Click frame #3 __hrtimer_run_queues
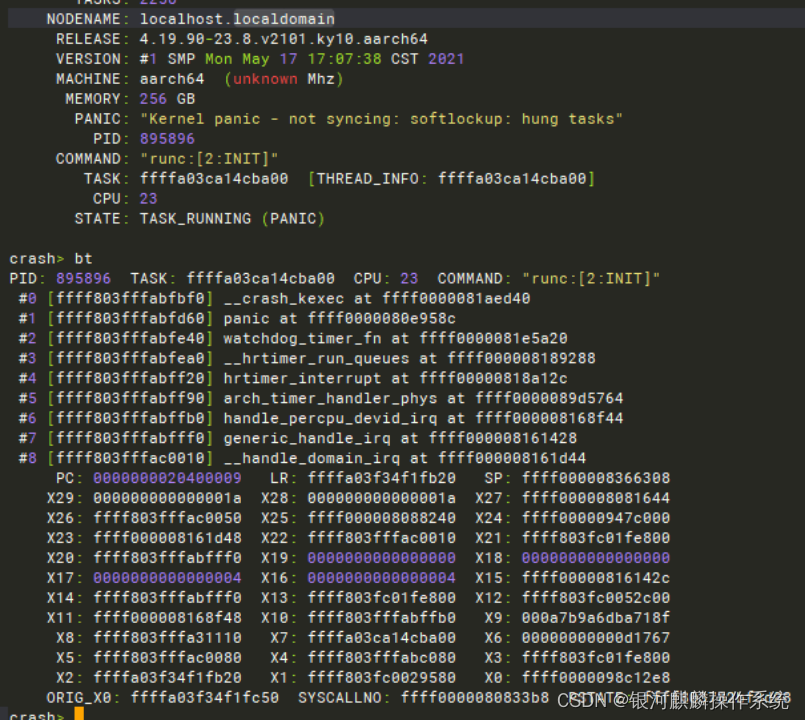This screenshot has height=720, width=805. point(307,358)
